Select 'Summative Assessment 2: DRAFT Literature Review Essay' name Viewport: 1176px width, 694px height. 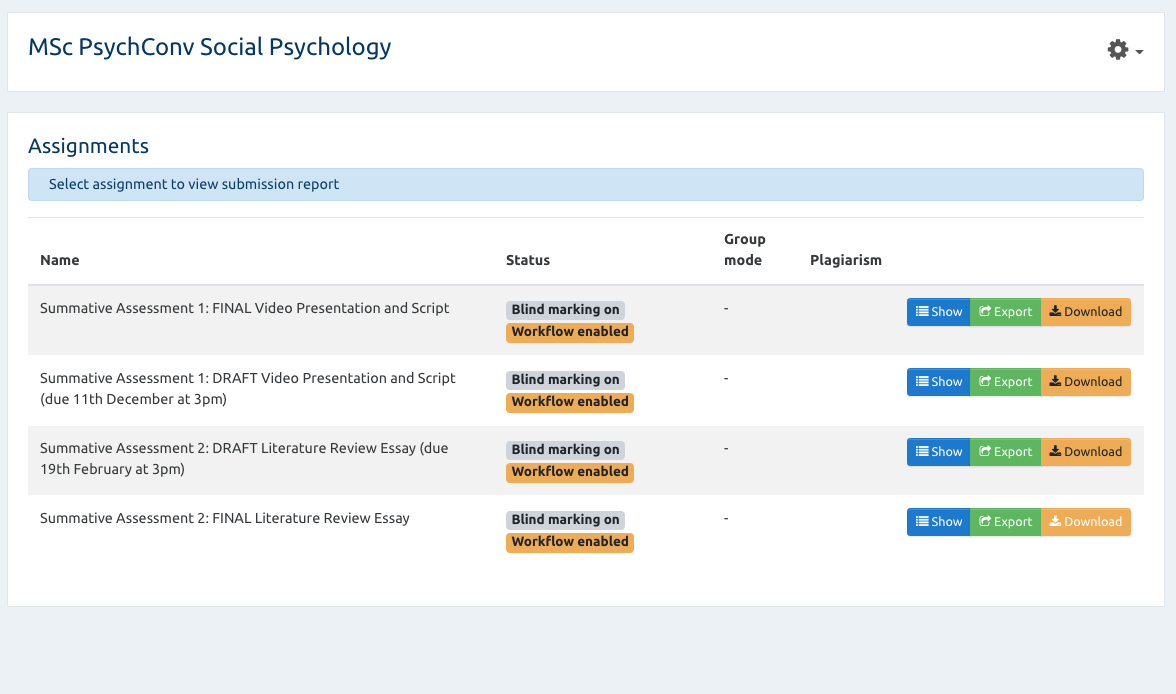(x=244, y=458)
